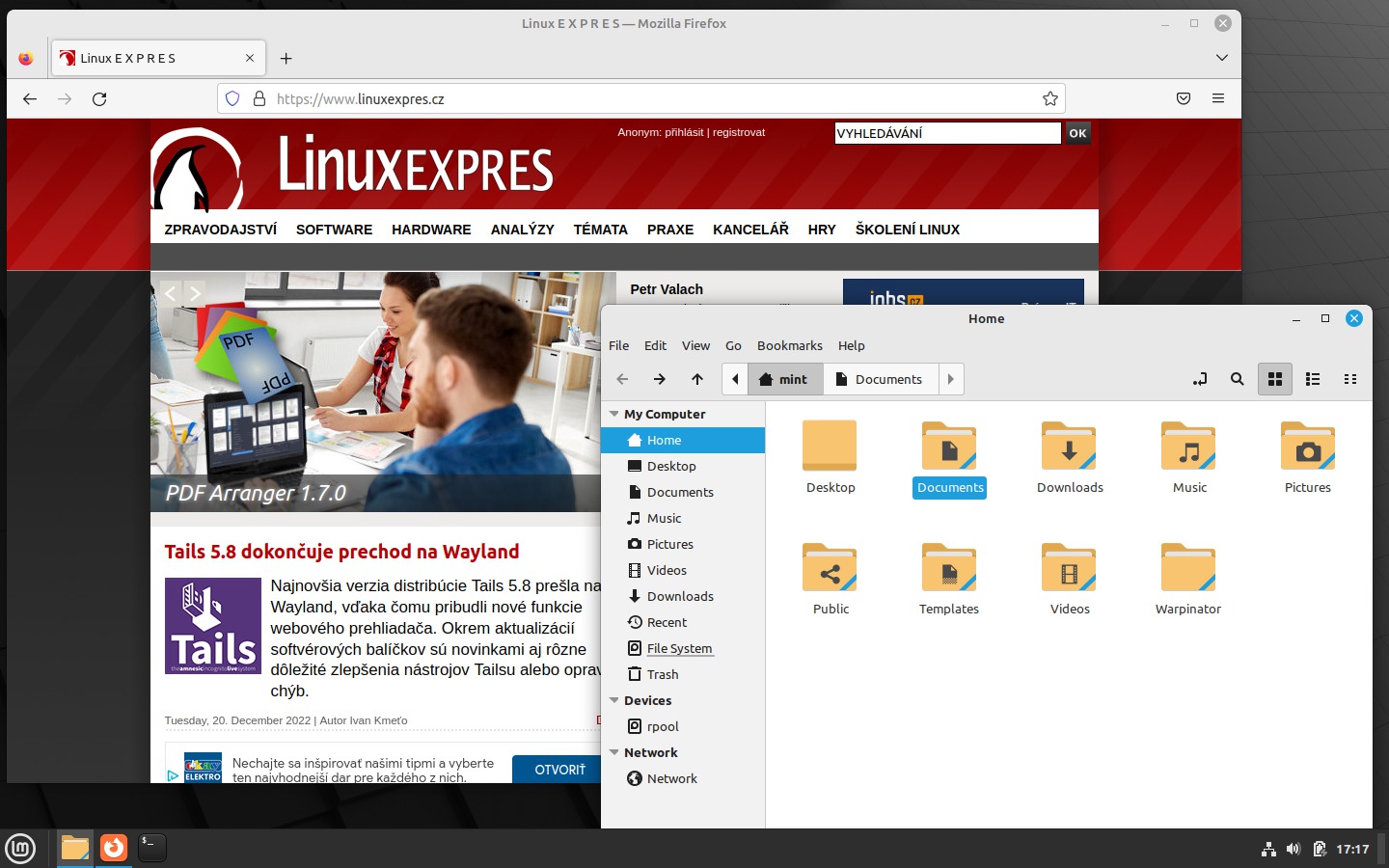1389x868 pixels.
Task: Open the Edit menu in file manager
Action: pos(656,345)
